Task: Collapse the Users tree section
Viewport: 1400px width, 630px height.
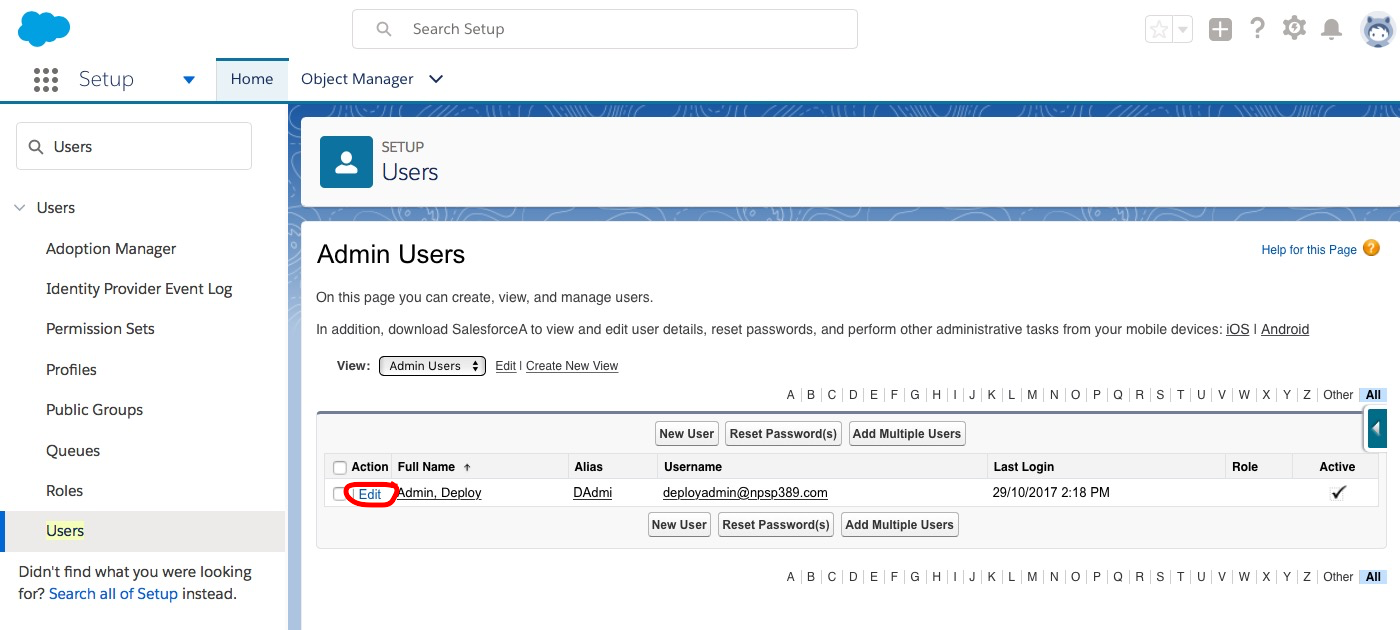Action: [x=19, y=208]
